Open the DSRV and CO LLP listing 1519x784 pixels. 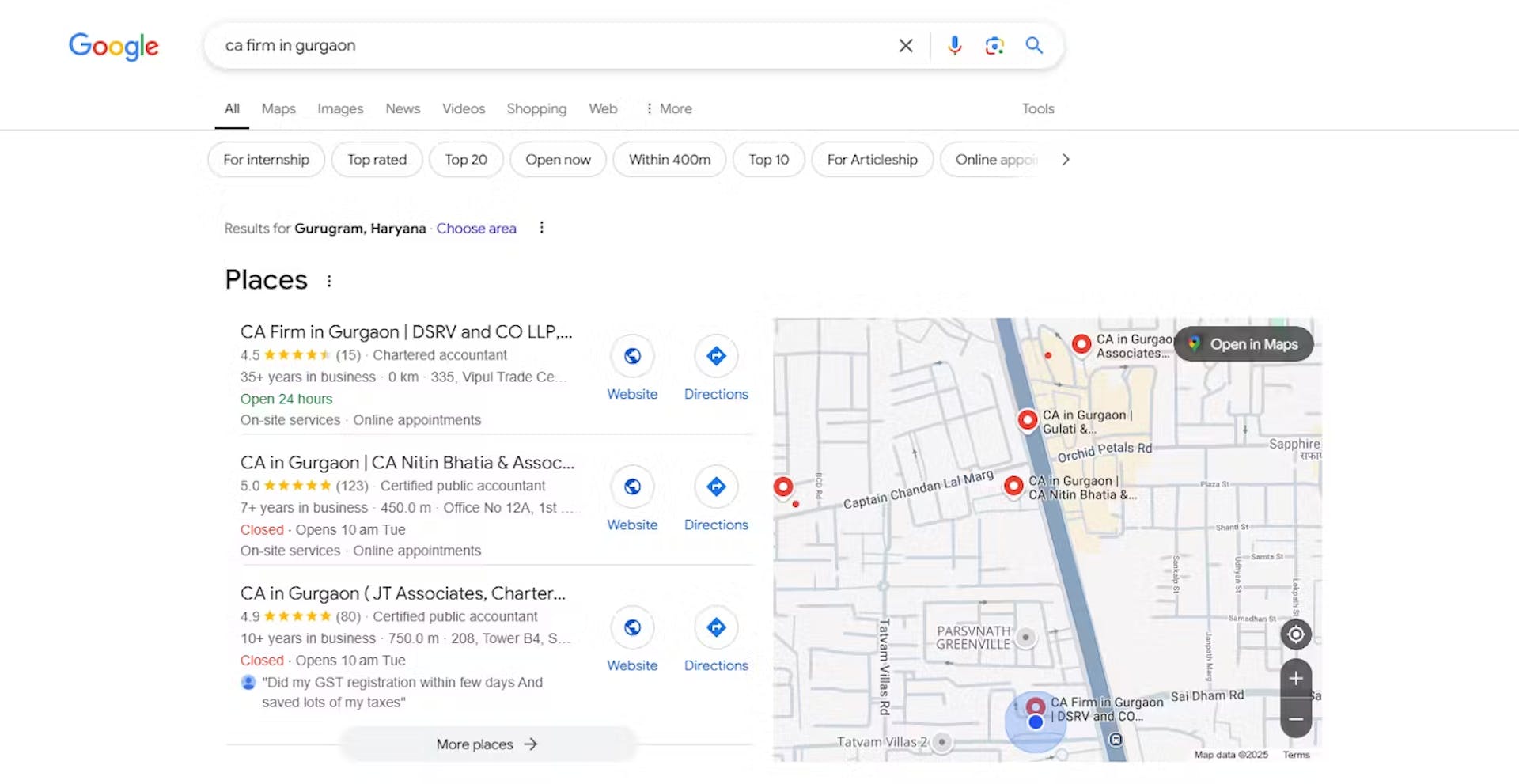point(407,332)
